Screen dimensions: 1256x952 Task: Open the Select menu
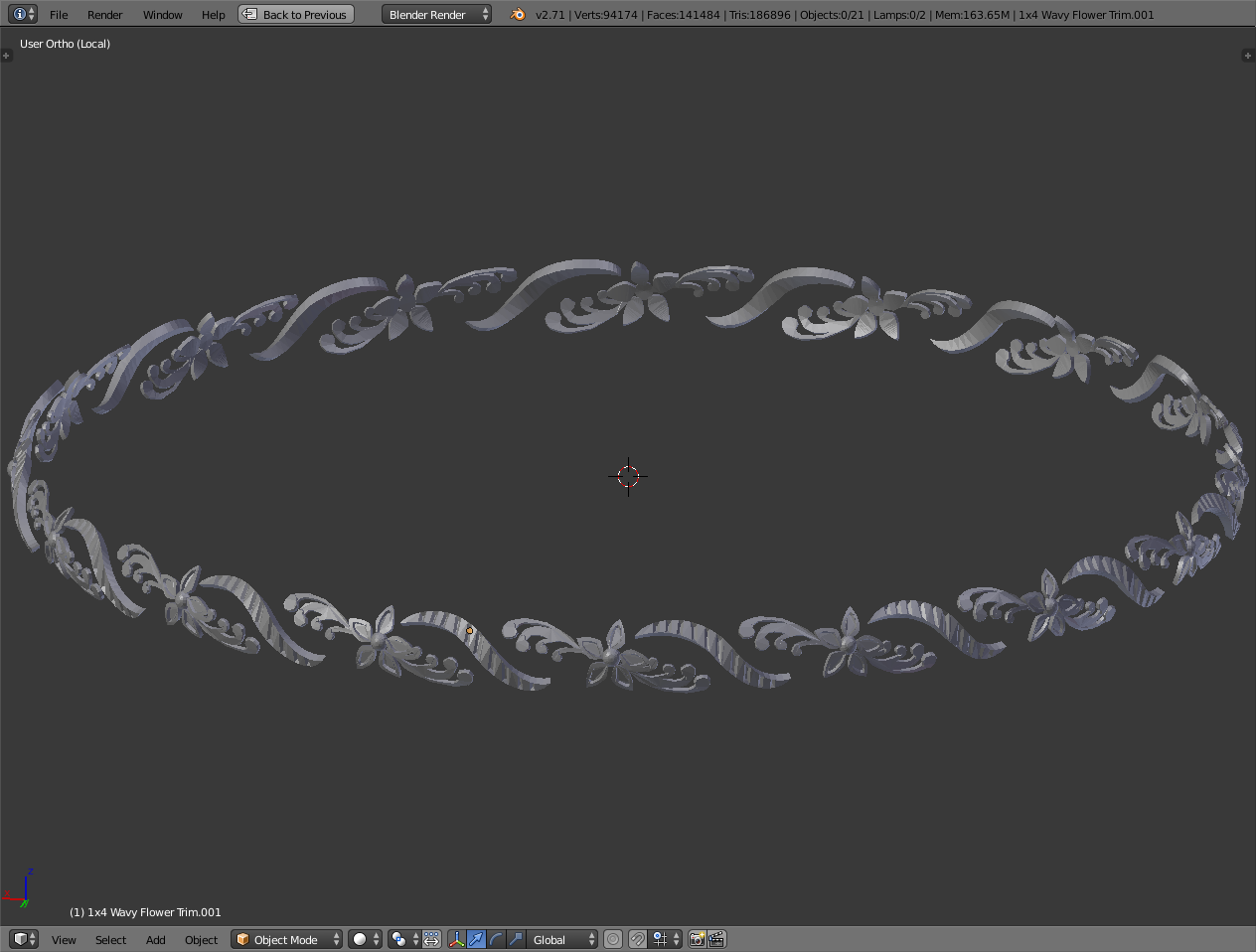(x=110, y=940)
